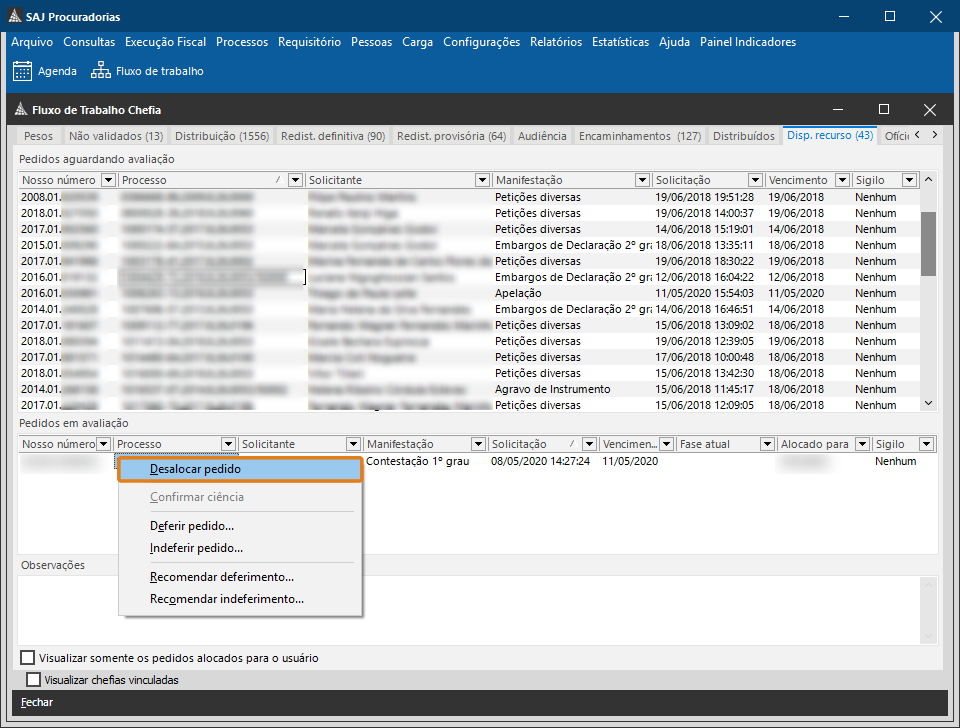Click the Fechar button
960x728 pixels.
[37, 702]
